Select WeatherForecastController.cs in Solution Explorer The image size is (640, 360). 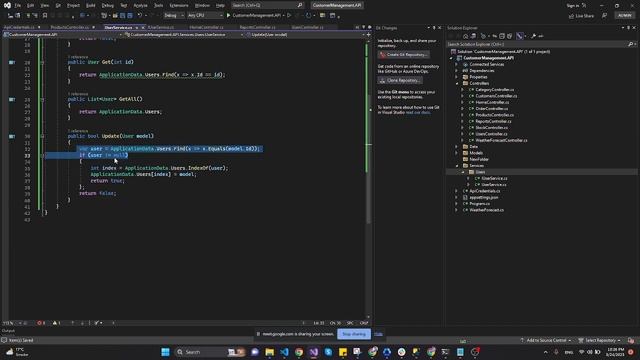[501, 140]
